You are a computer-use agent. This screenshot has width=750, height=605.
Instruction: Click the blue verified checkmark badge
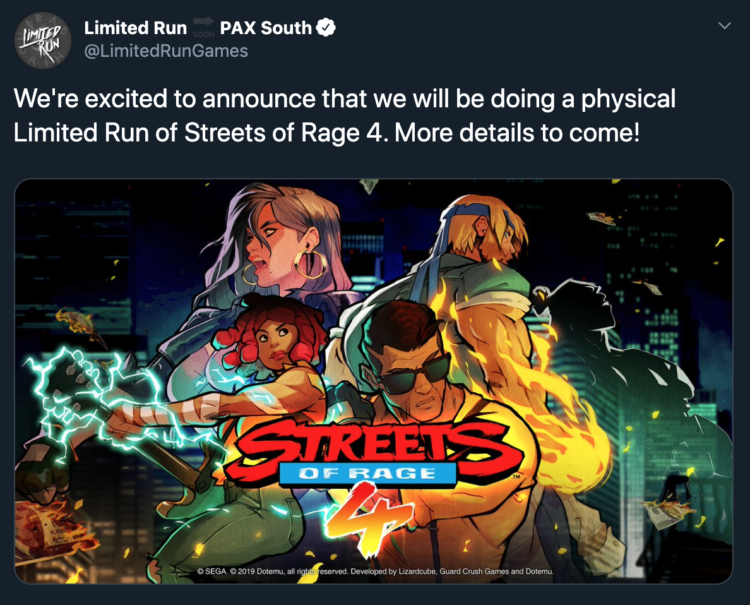(326, 28)
